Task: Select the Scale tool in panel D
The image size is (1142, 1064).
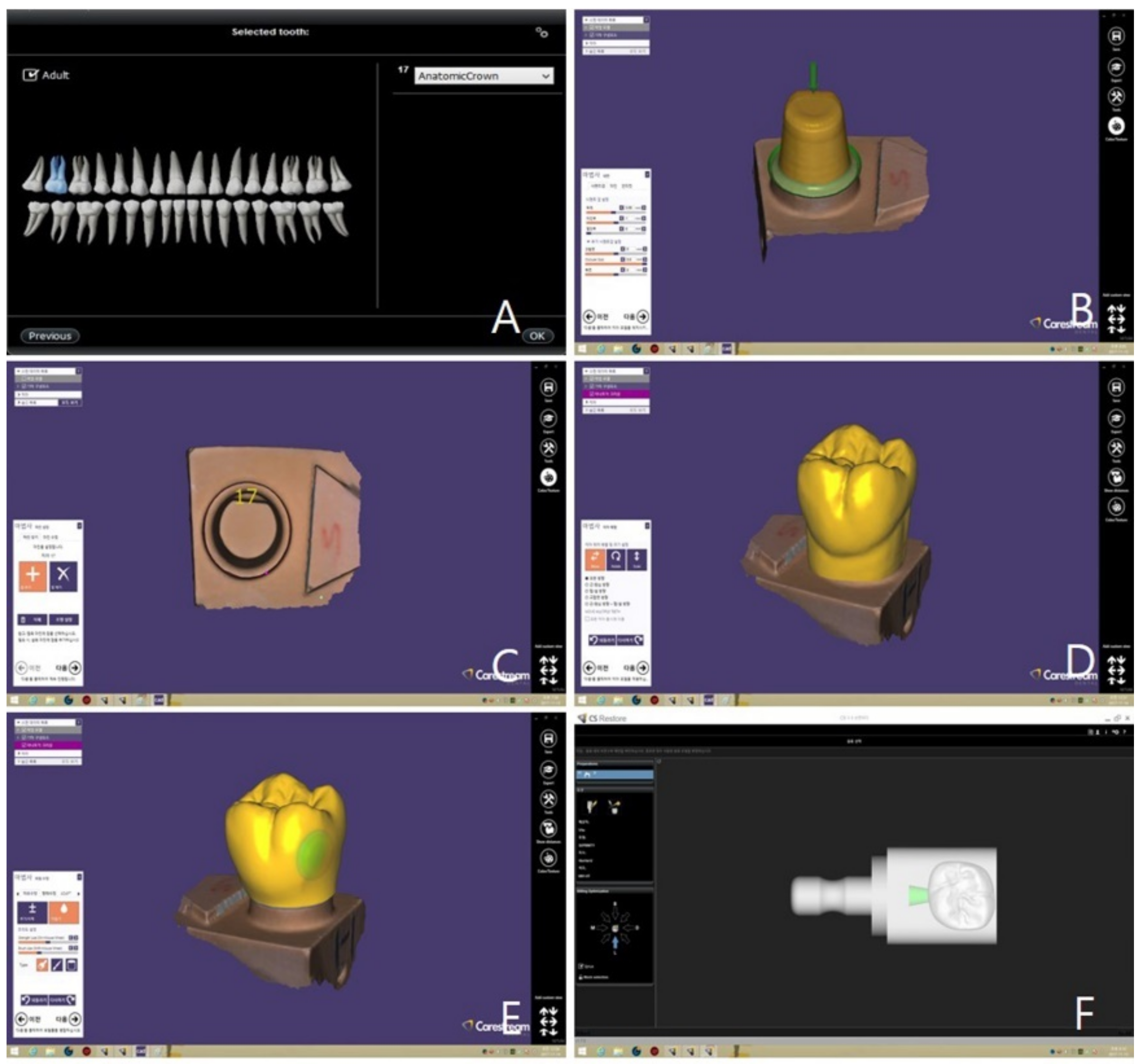Action: tap(637, 559)
